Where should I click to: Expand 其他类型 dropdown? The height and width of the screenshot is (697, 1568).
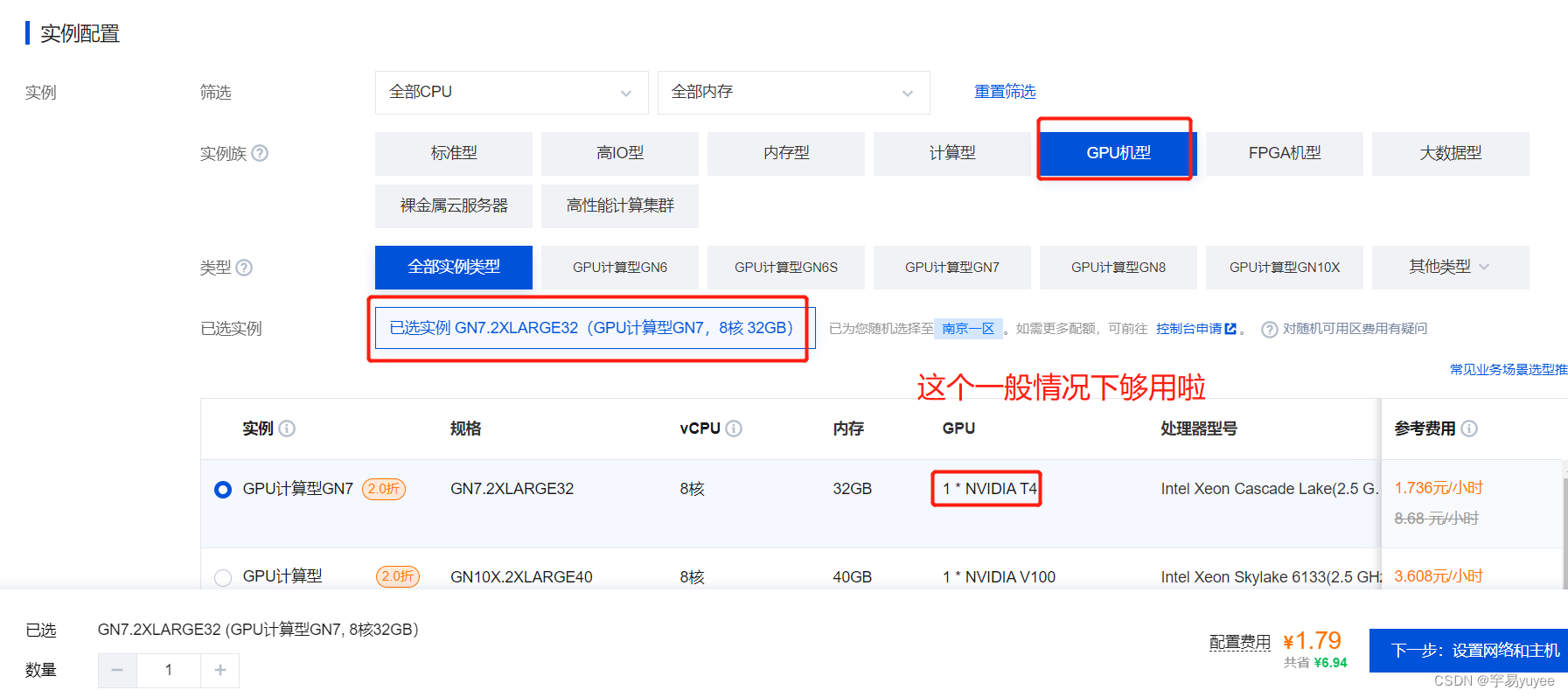point(1450,268)
